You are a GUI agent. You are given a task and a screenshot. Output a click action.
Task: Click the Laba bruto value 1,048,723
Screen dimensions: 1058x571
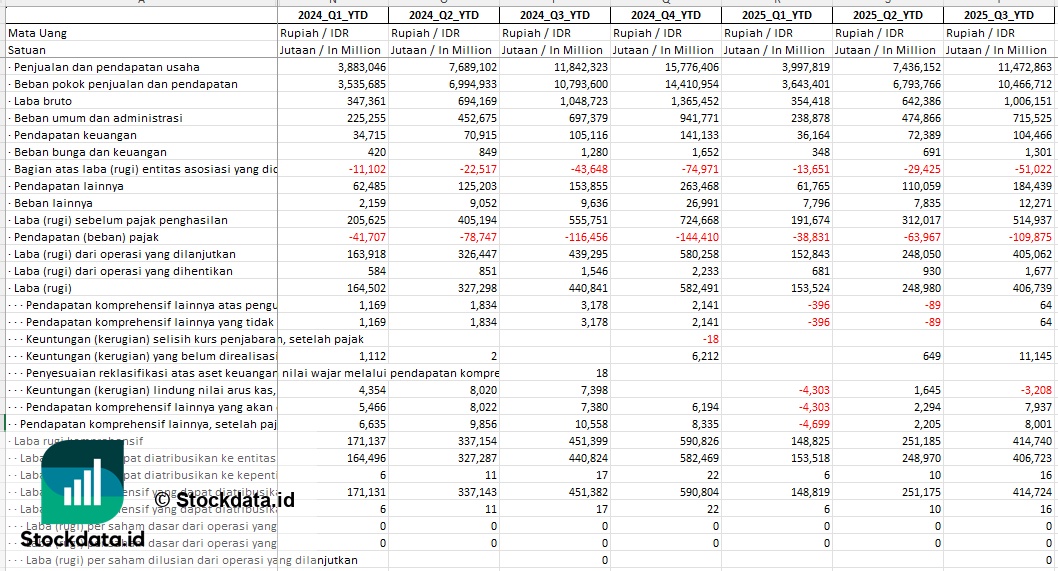tap(584, 101)
